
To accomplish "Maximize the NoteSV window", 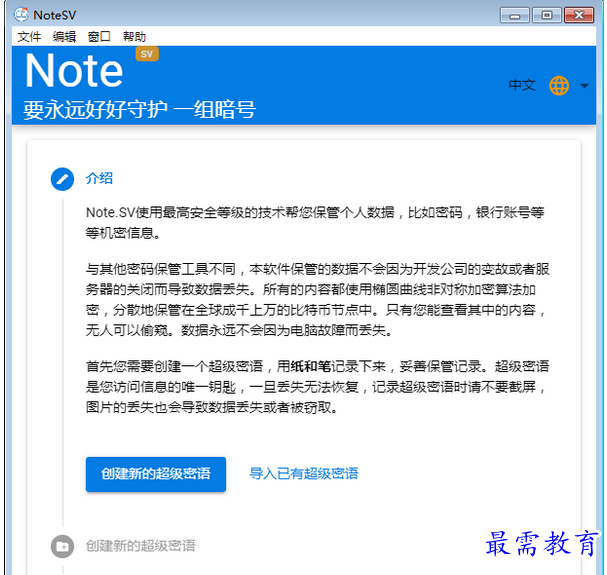I will tap(547, 15).
